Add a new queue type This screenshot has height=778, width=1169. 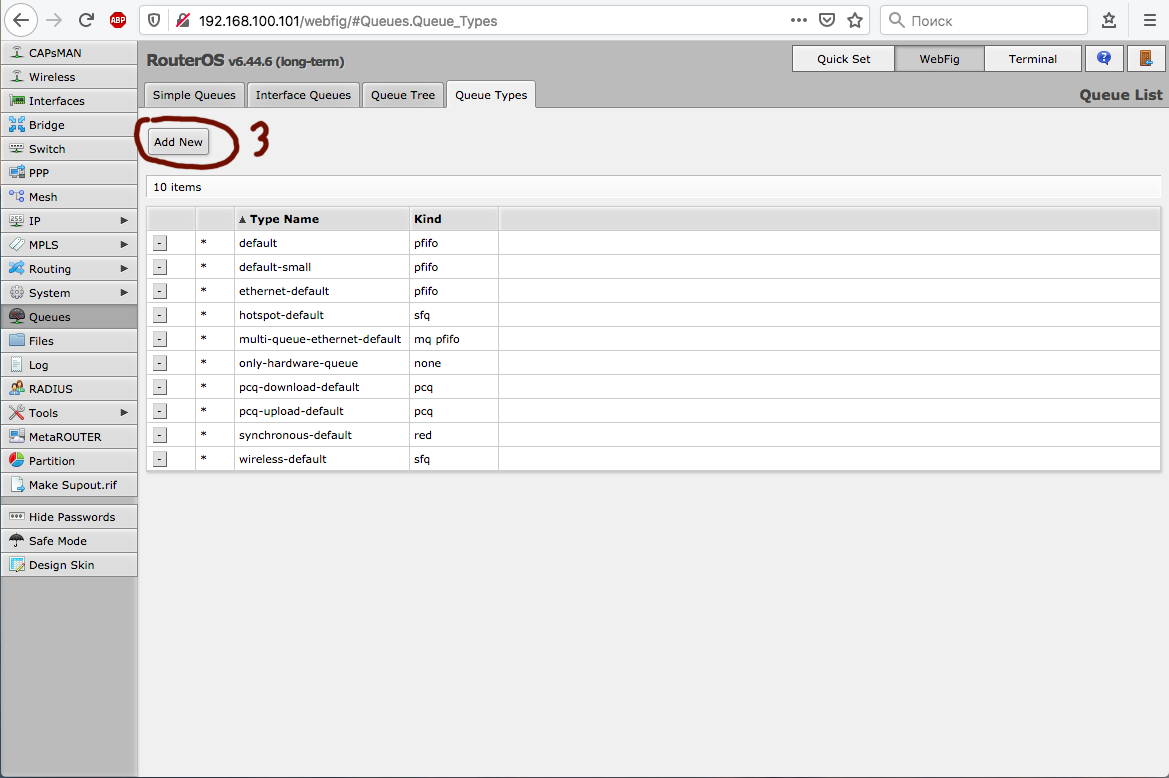tap(178, 142)
